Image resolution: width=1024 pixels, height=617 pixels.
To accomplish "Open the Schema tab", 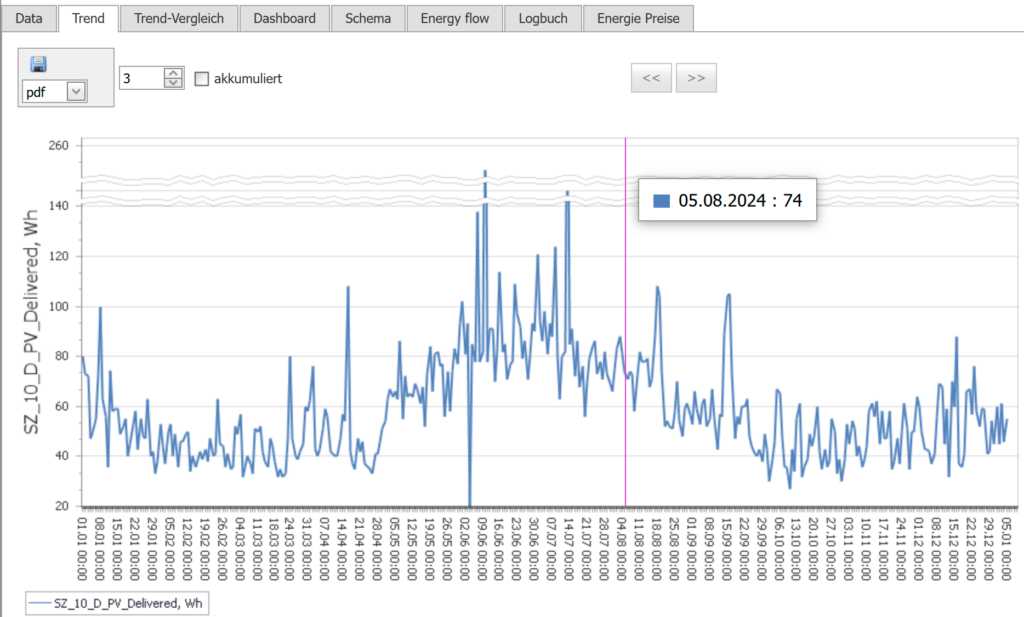I will 367,18.
